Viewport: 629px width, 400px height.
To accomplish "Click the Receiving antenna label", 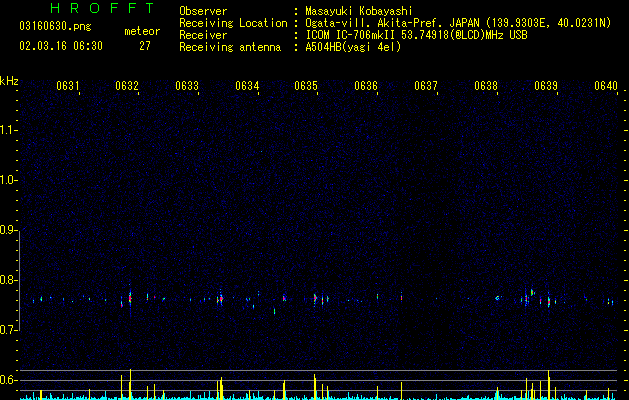I will point(230,47).
